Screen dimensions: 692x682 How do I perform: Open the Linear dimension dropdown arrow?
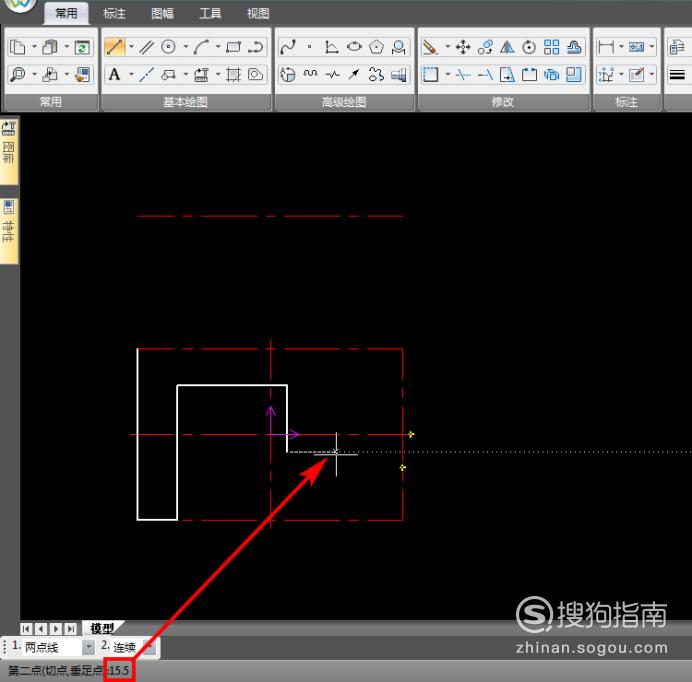[x=621, y=47]
